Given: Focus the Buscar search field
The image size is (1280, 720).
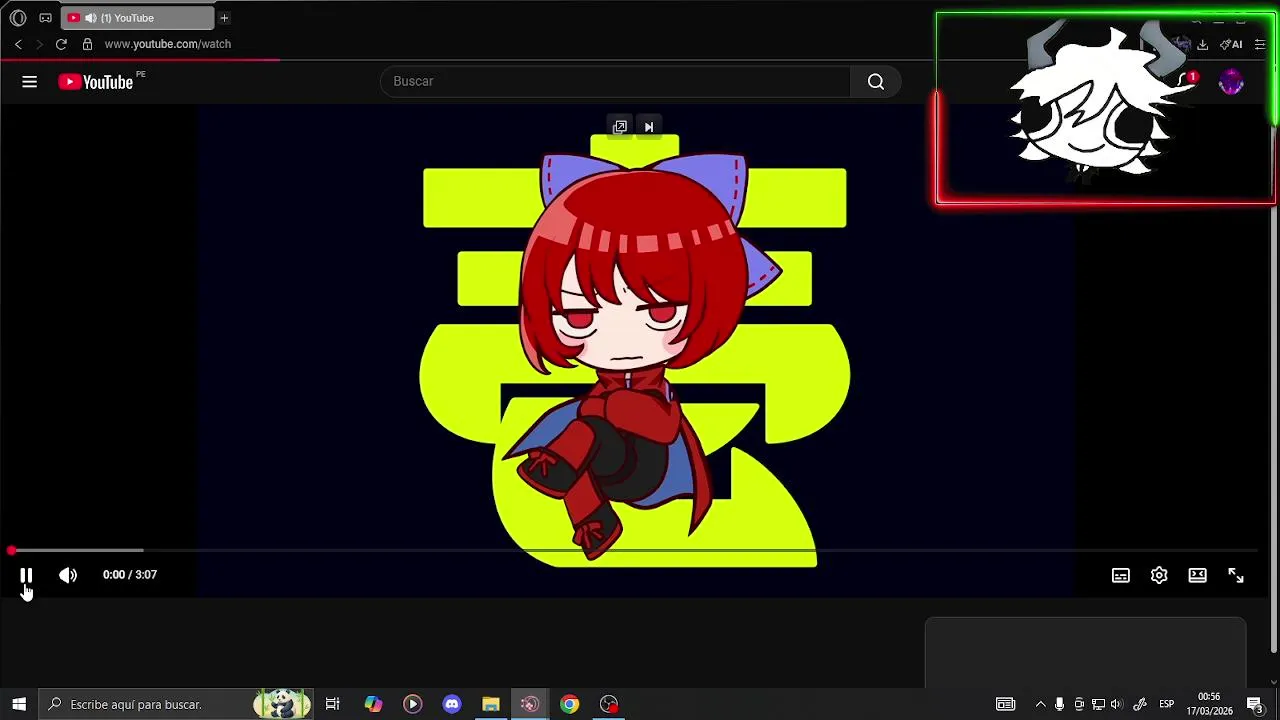Looking at the screenshot, I should point(615,81).
